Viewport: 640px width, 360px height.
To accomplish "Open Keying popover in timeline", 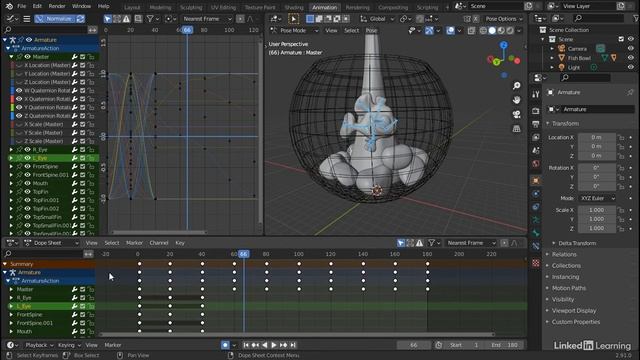I will (69, 345).
